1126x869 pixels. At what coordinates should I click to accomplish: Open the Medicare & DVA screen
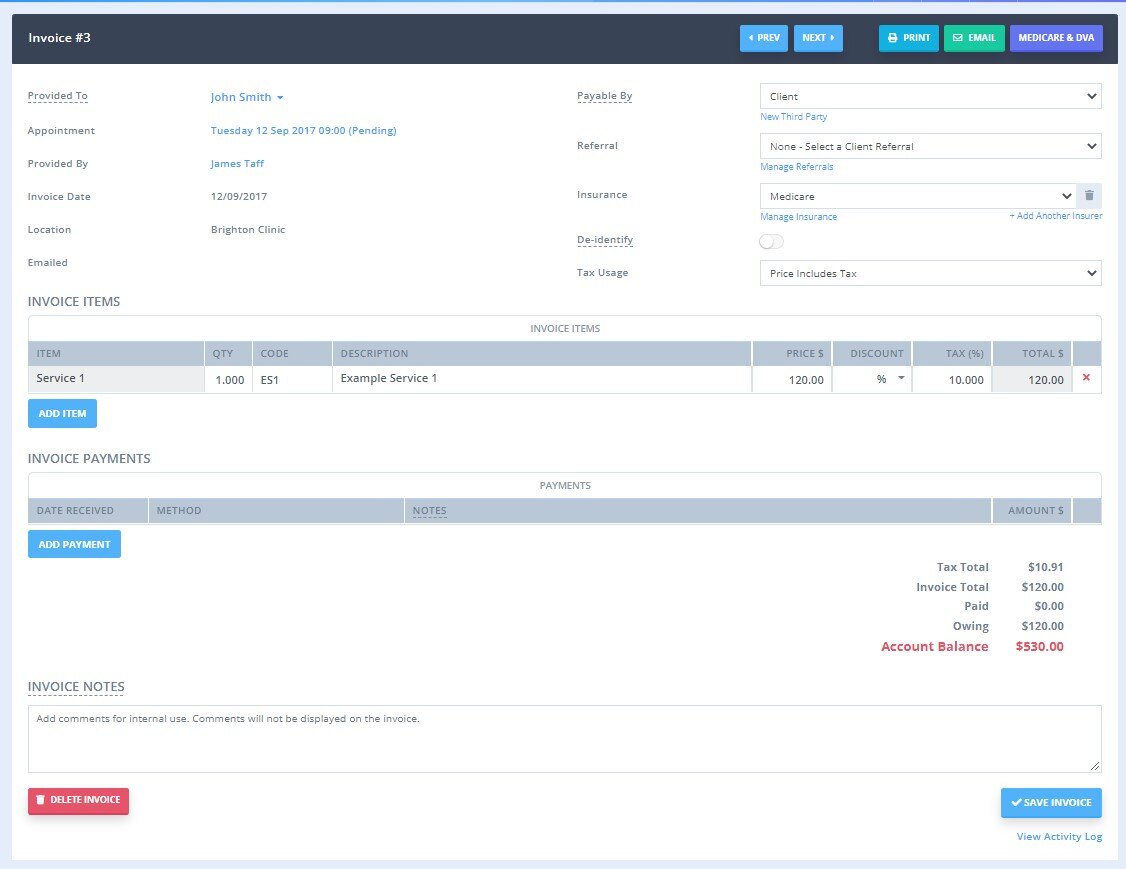pyautogui.click(x=1056, y=38)
